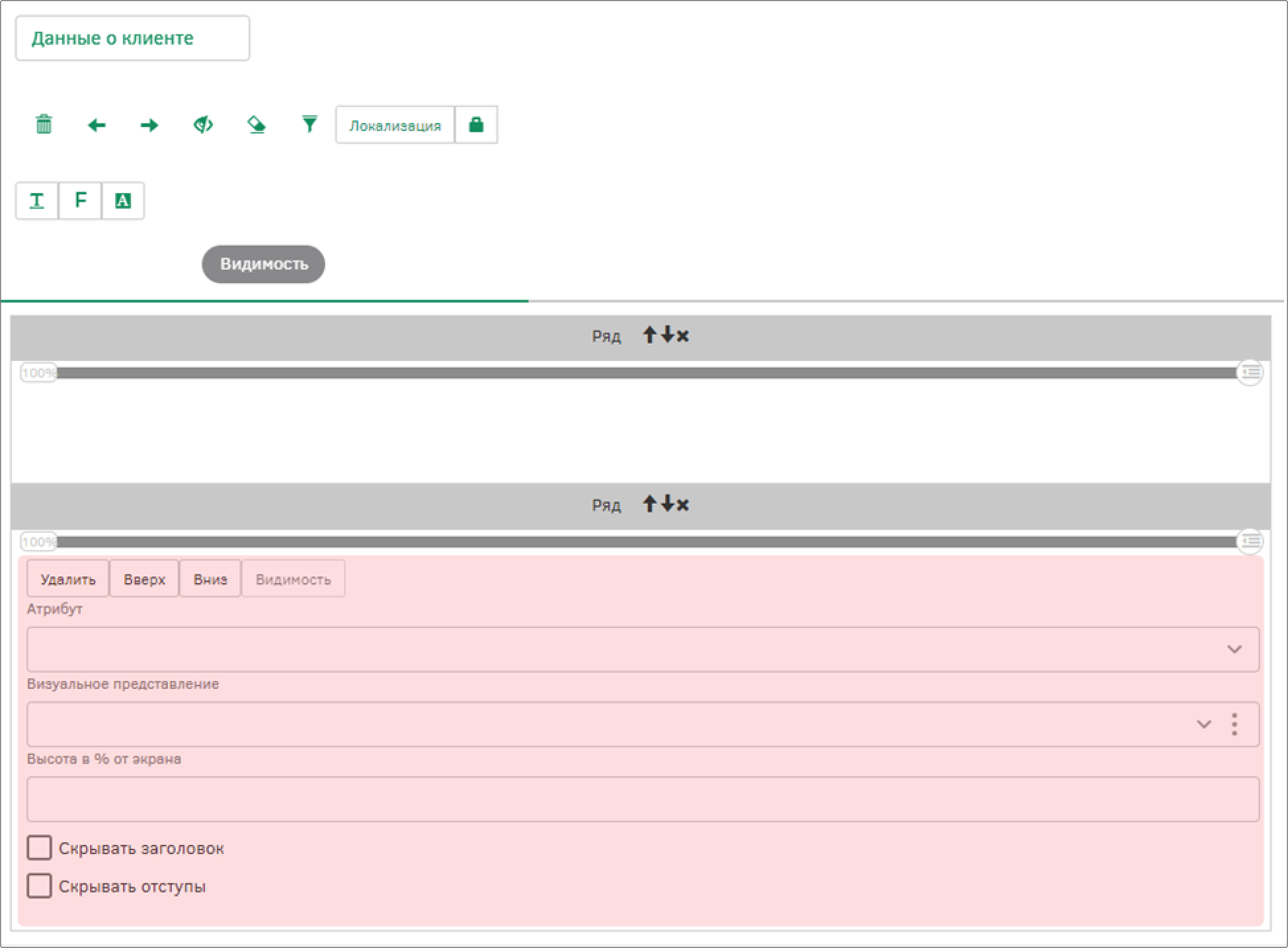
Task: Click the Данные о клиенте title field
Action: [133, 38]
